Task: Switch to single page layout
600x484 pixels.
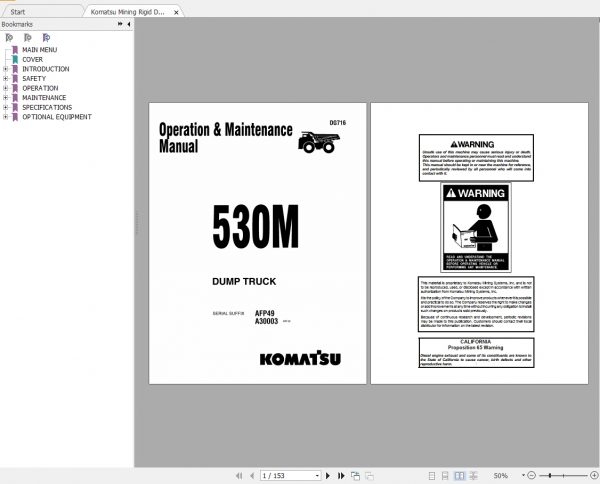Action: [x=432, y=476]
